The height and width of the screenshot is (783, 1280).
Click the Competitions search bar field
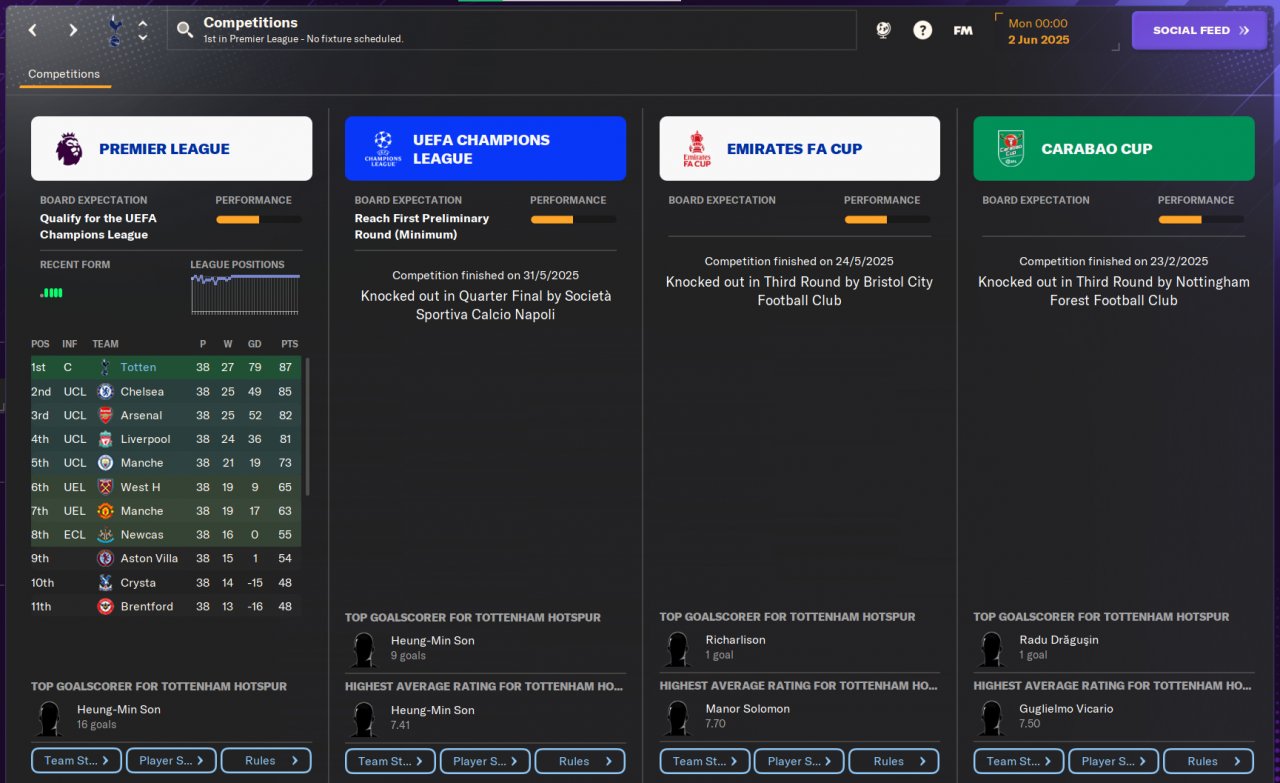[512, 30]
